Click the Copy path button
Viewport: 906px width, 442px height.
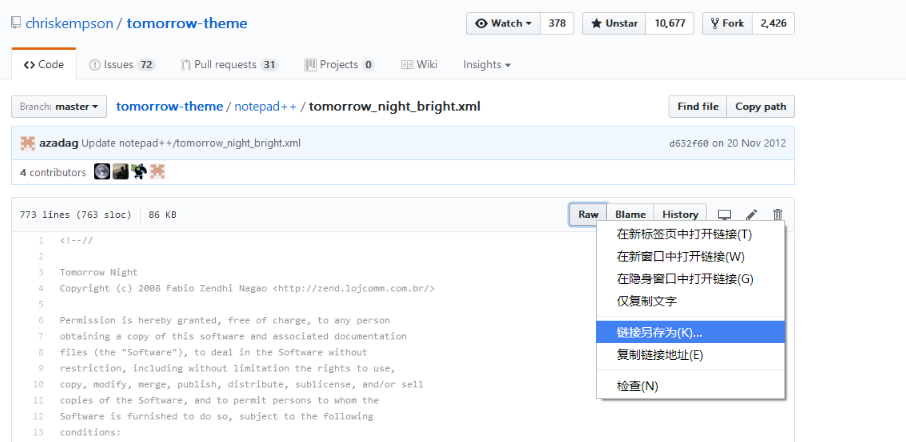coord(760,106)
